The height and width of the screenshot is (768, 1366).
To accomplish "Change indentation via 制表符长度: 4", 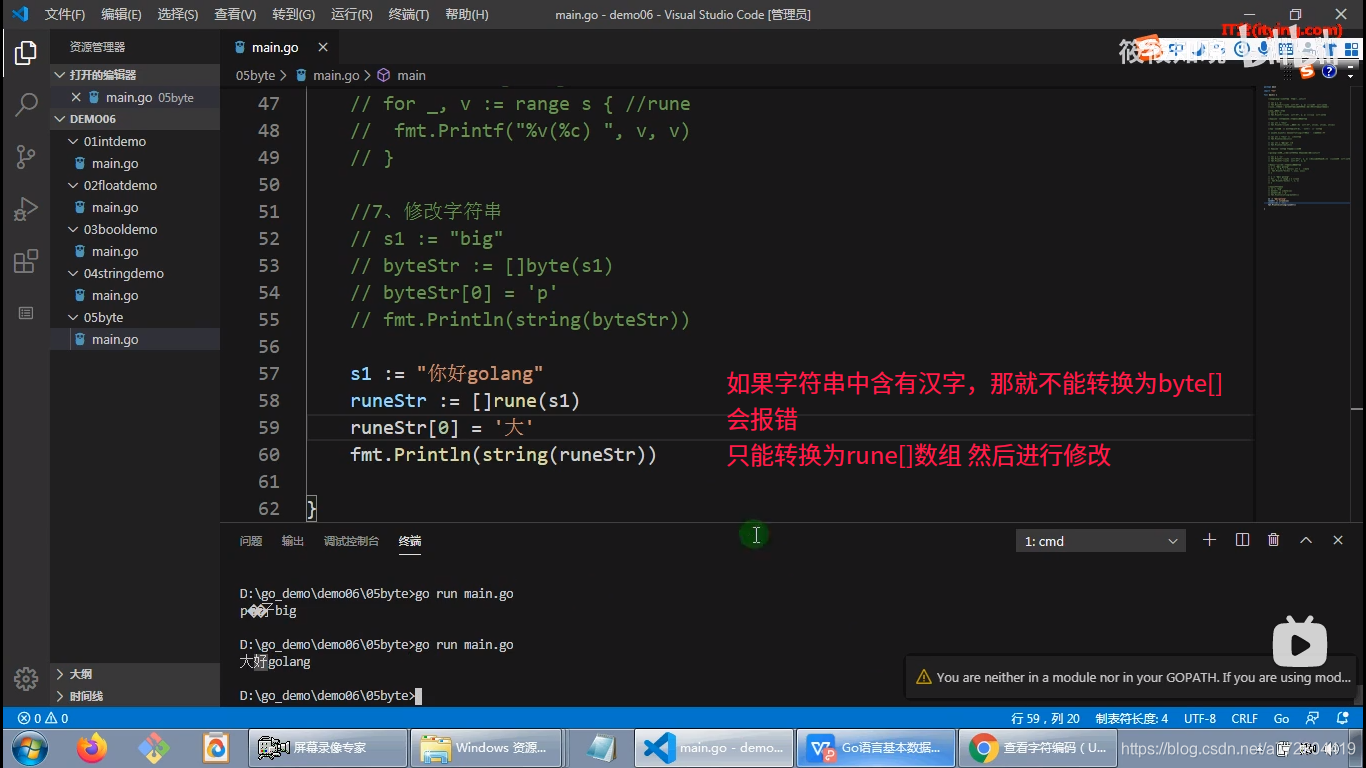I will (1131, 718).
